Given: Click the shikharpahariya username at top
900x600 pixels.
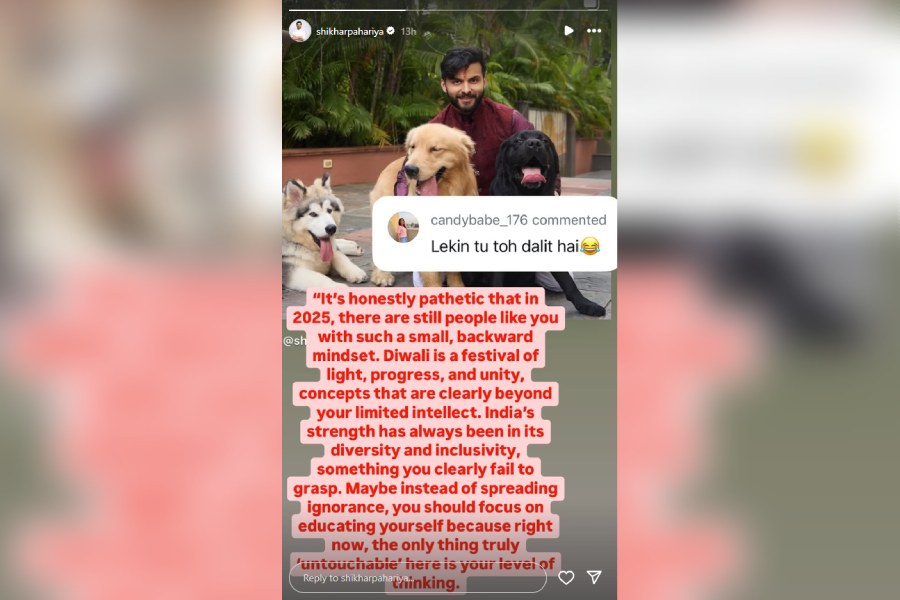Looking at the screenshot, I should [350, 32].
